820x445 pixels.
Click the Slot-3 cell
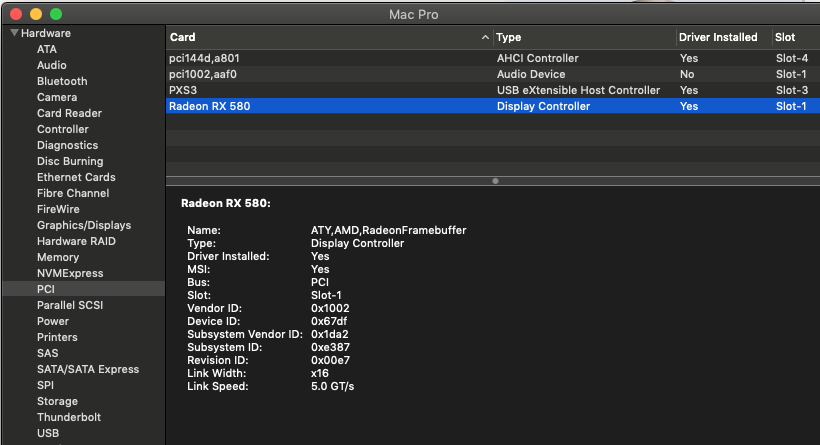(x=791, y=90)
